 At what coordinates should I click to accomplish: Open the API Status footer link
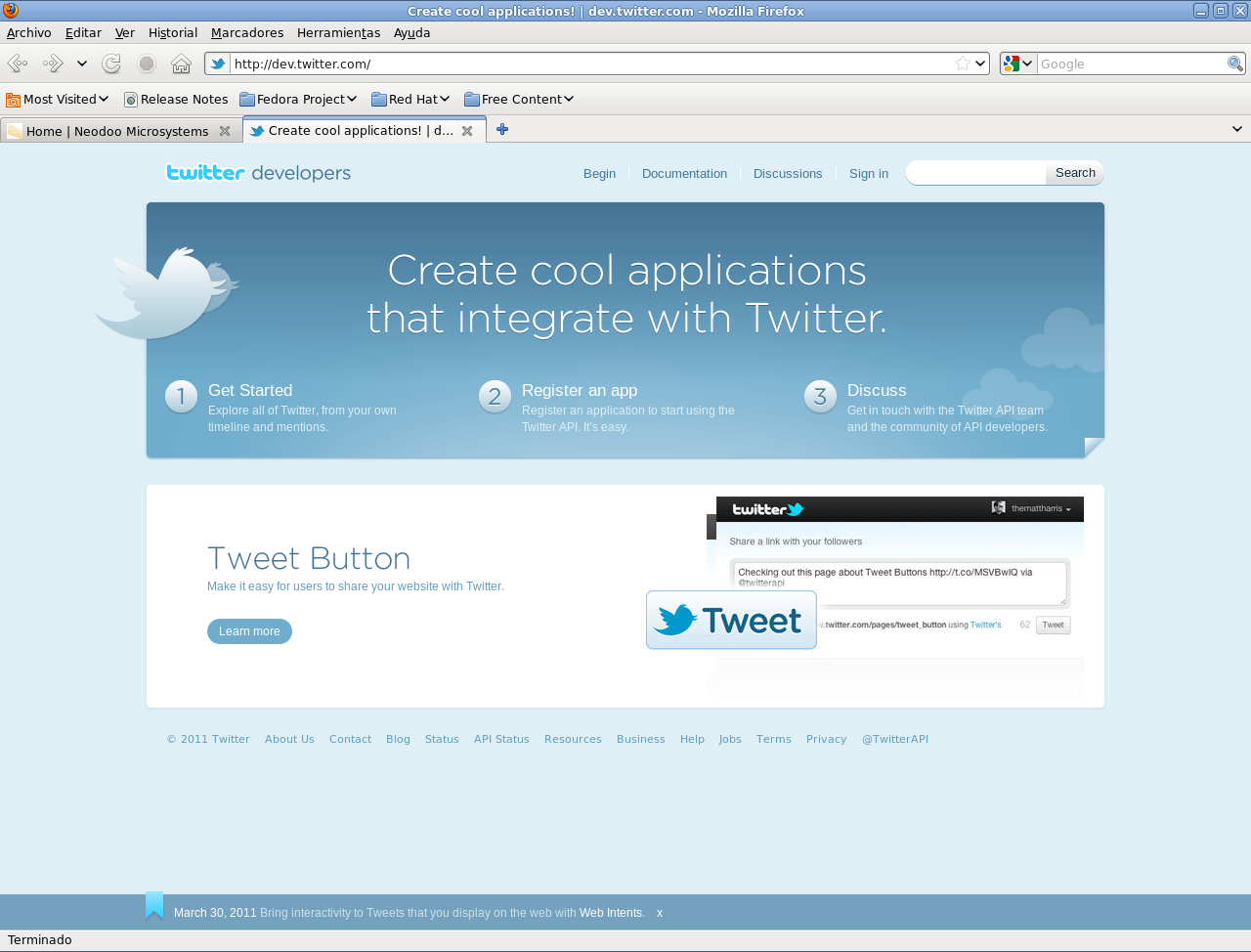tap(501, 739)
